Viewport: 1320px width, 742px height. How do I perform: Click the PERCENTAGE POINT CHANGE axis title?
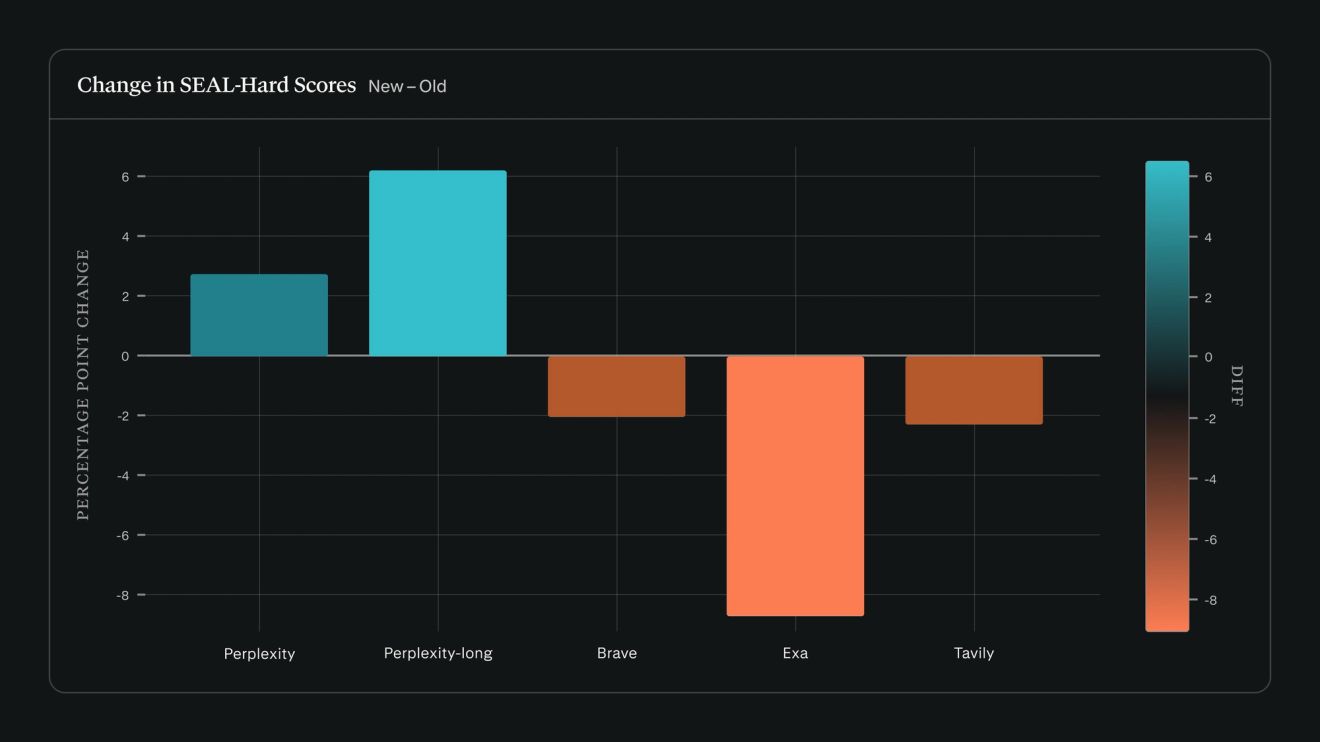[x=83, y=385]
